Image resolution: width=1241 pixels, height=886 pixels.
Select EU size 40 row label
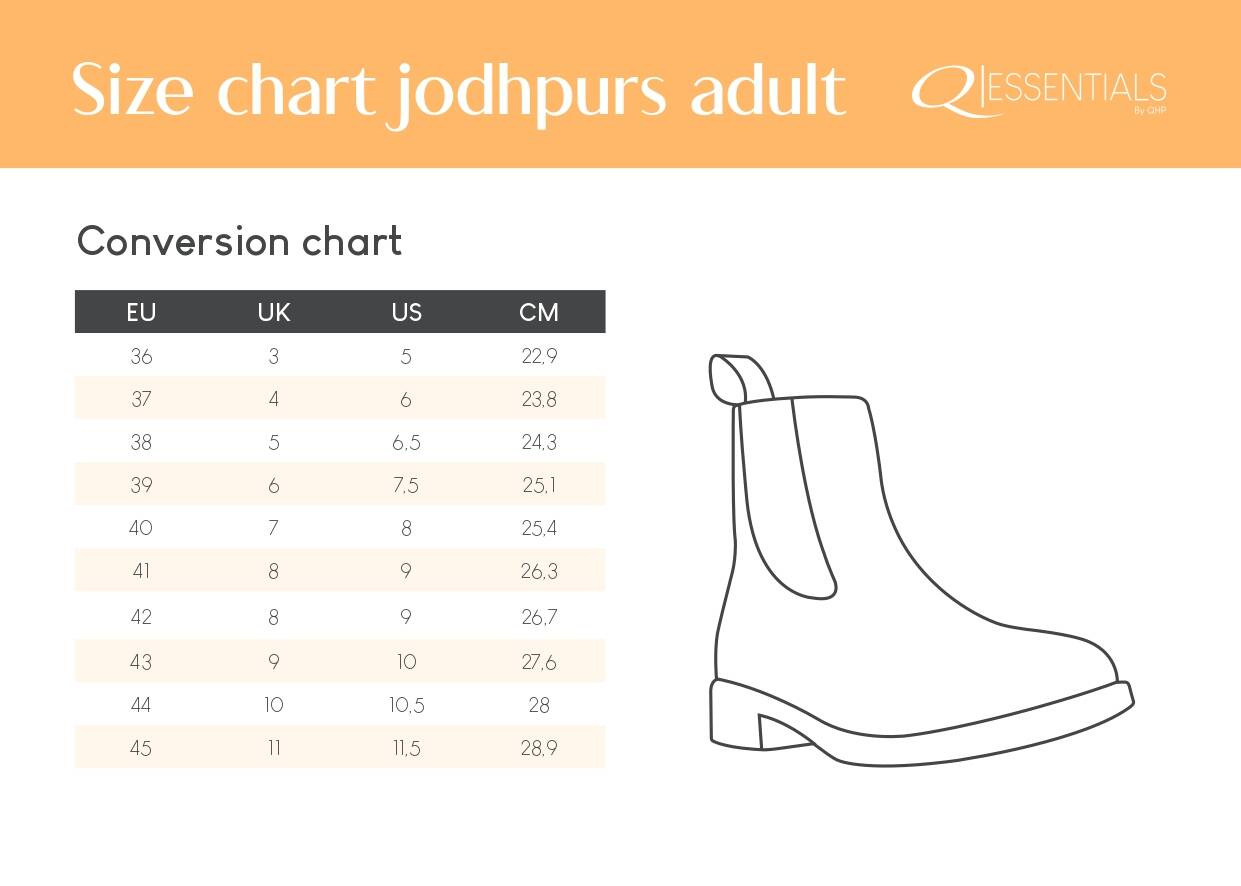(141, 528)
